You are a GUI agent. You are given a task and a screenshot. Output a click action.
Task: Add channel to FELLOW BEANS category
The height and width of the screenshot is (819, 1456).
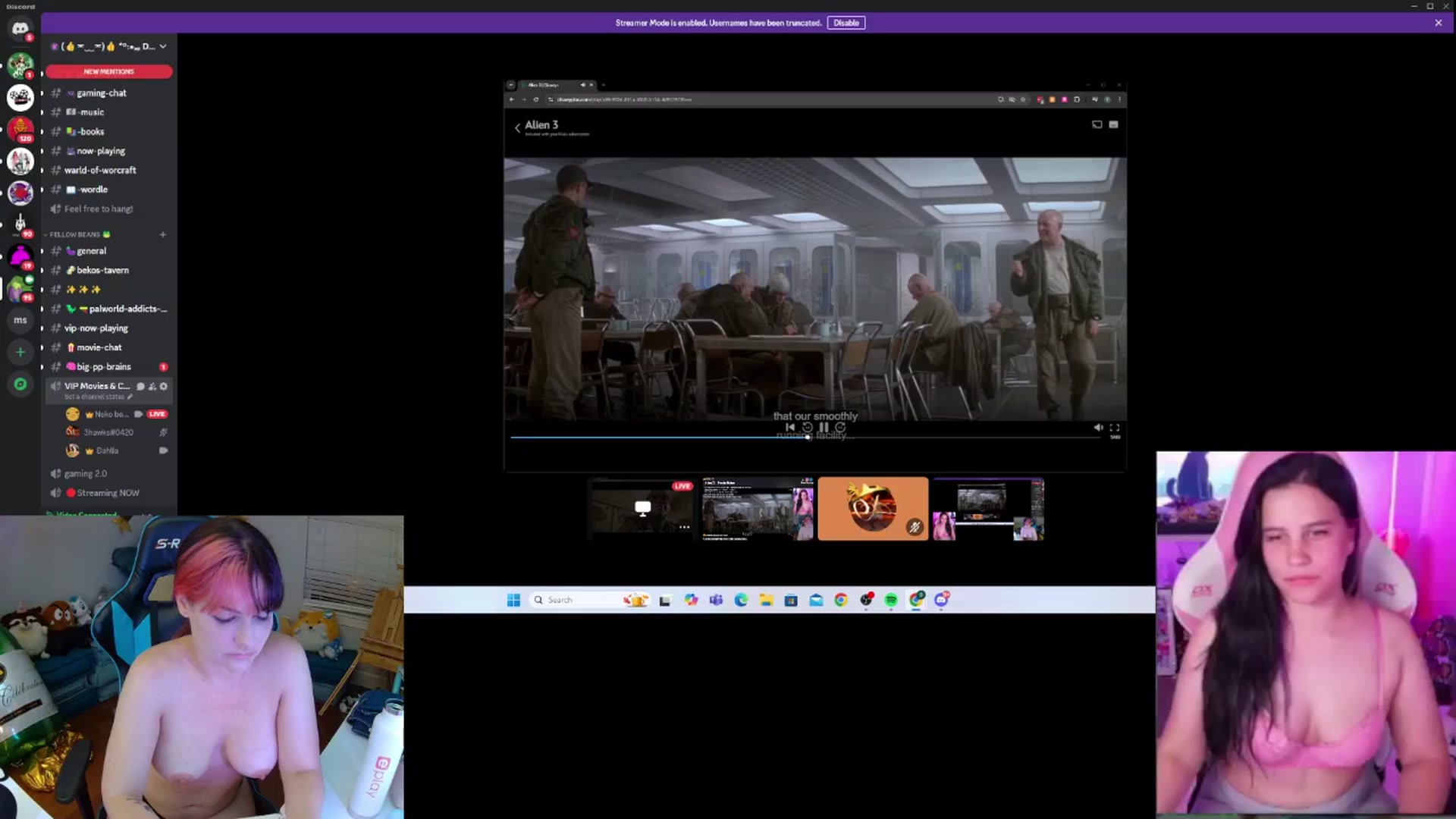click(162, 234)
